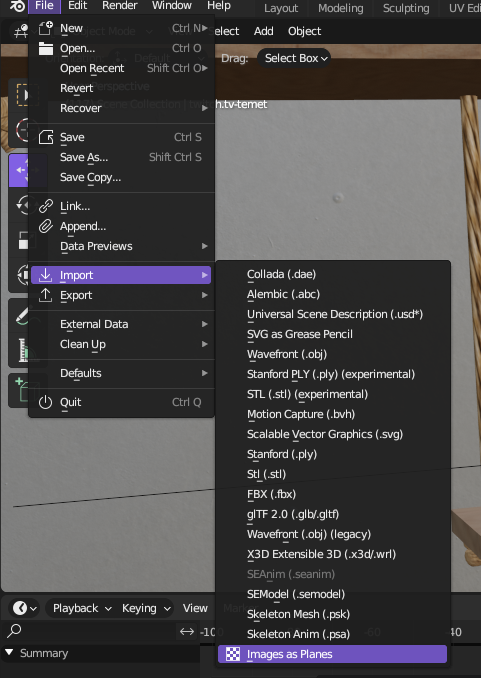Click the Quit power icon
This screenshot has height=678, width=481.
45,402
